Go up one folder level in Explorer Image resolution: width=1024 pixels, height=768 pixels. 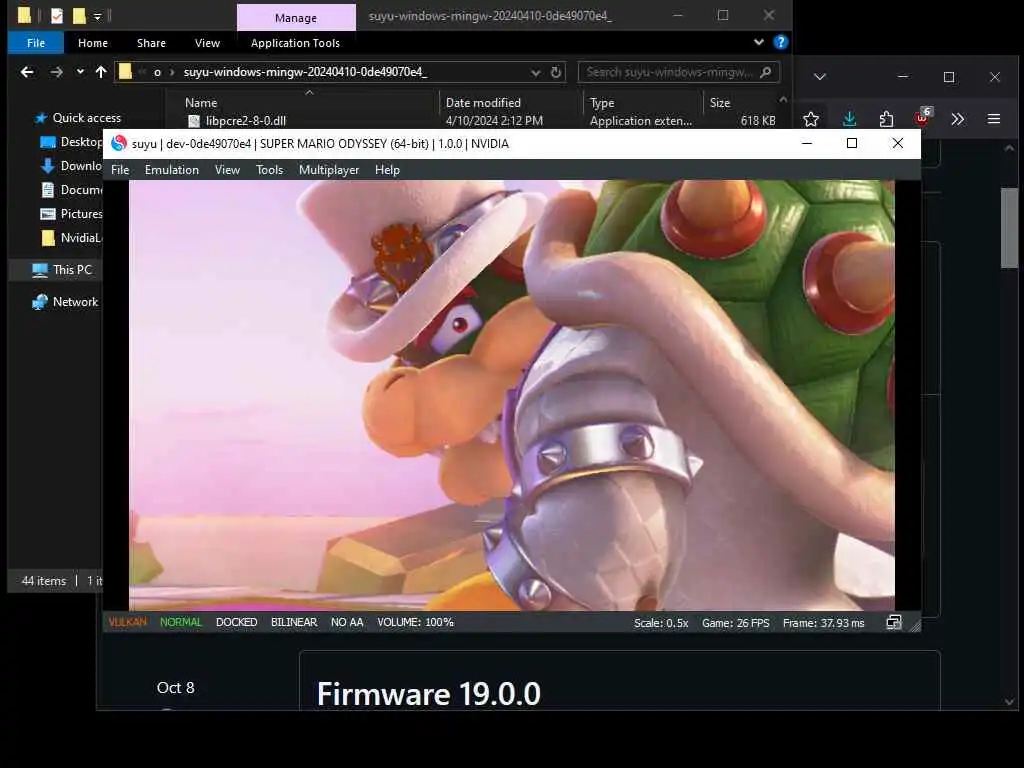pyautogui.click(x=101, y=72)
